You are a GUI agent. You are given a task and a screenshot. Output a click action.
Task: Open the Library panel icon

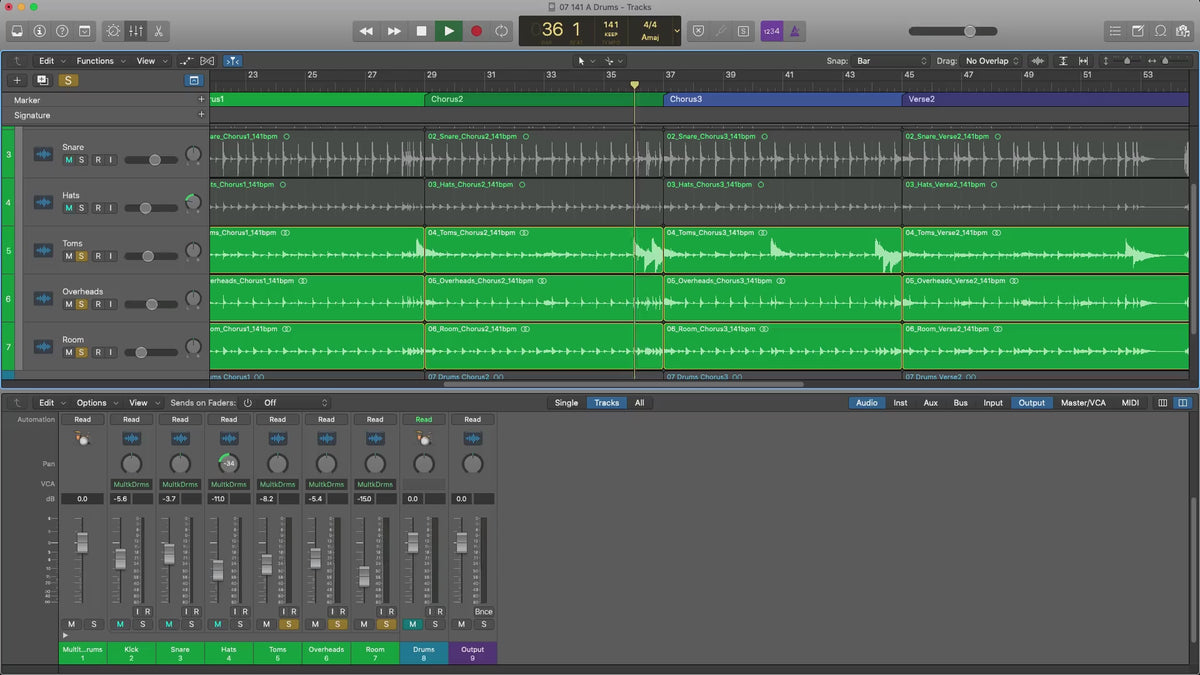click(15, 31)
